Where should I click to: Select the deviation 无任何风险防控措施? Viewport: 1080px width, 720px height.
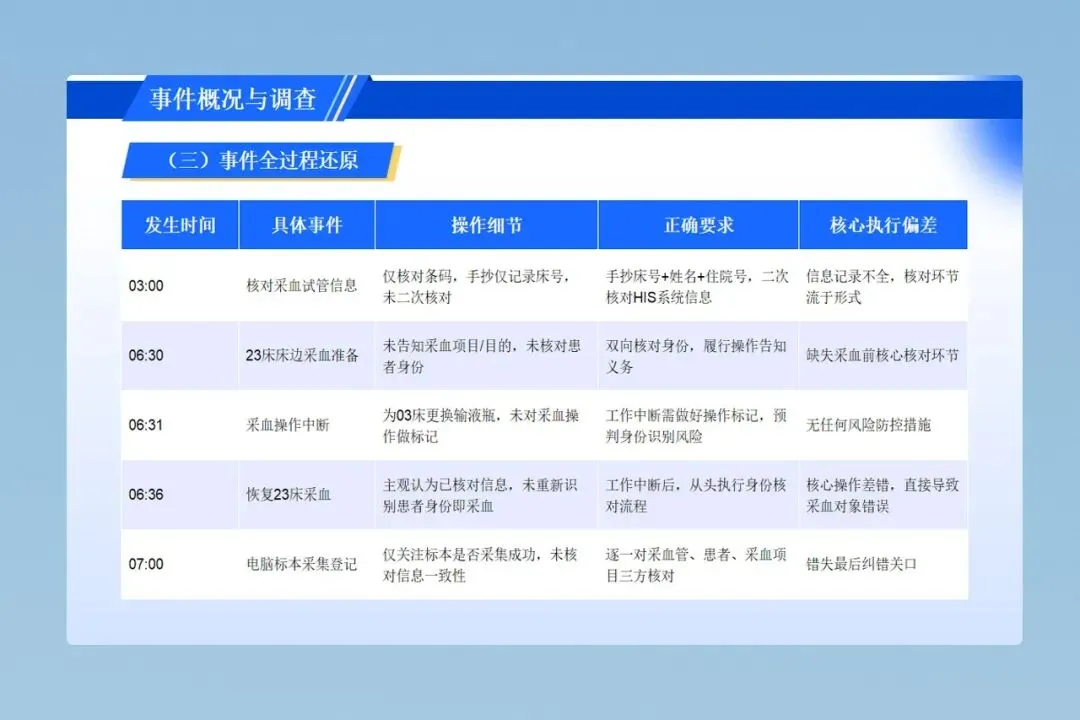868,425
